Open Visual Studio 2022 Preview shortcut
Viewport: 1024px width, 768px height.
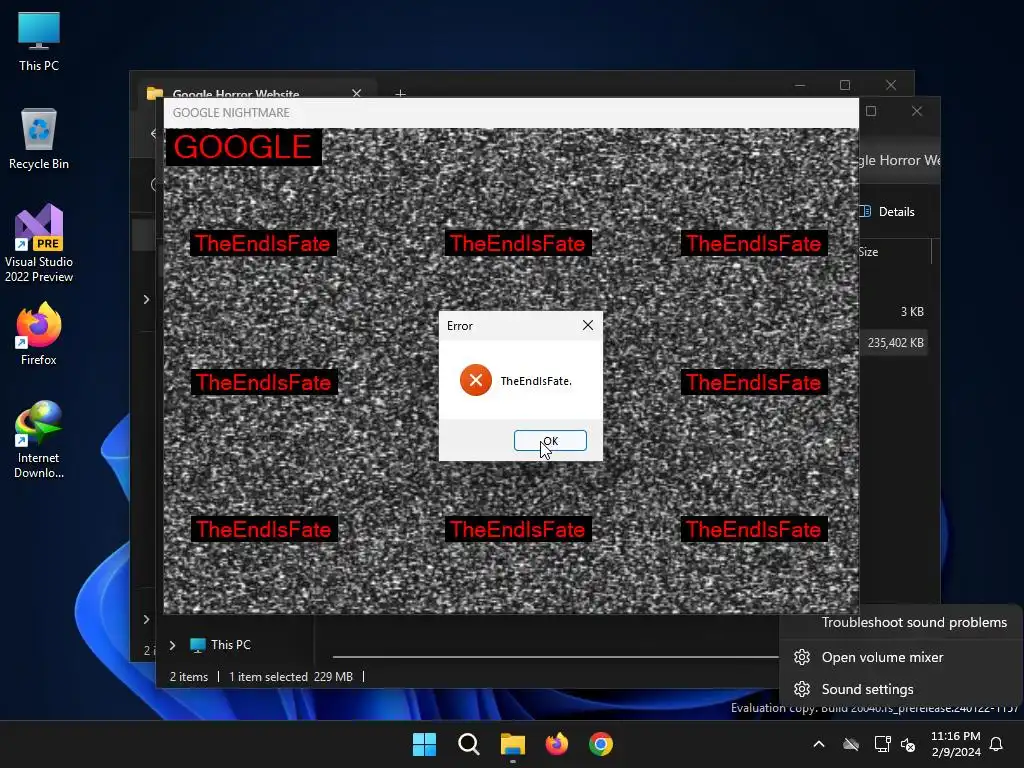point(39,244)
